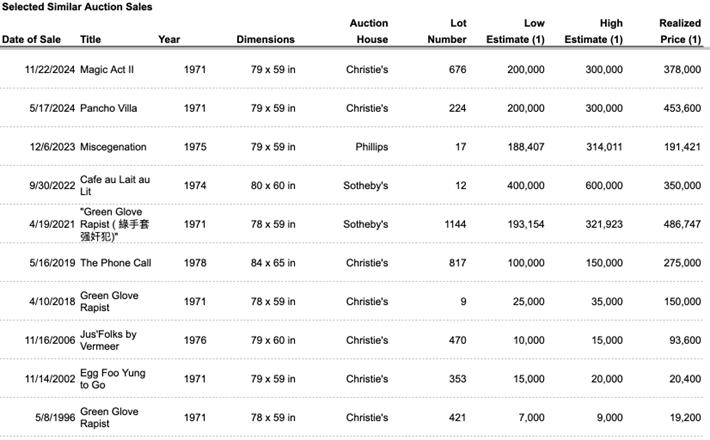Viewport: 710px width, 440px height.
Task: Select the Magic Act II title cell
Action: tap(107, 69)
